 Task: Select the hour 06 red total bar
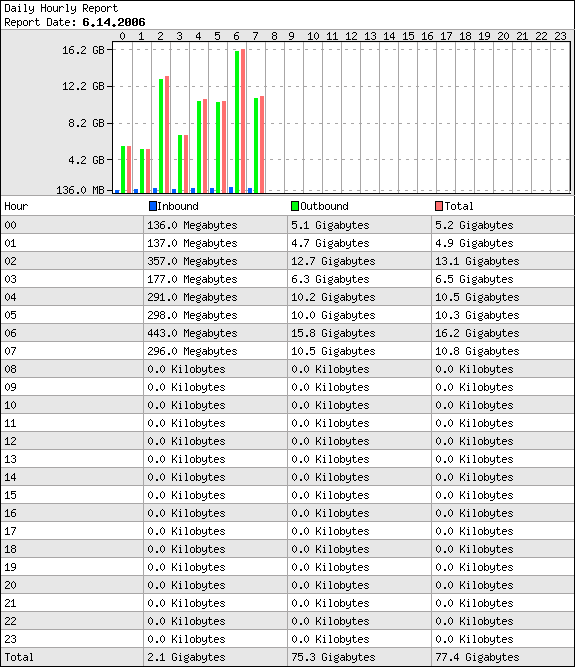243,121
